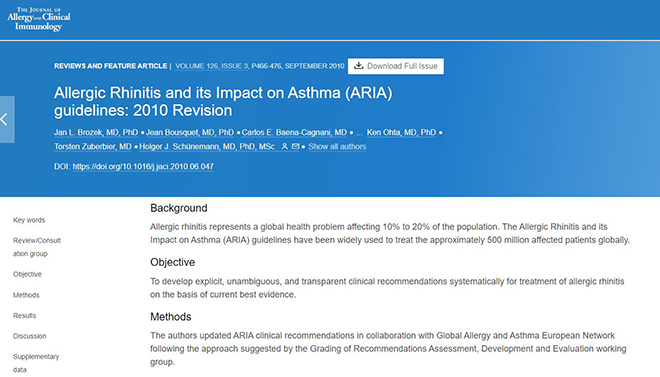Go to Discussion in the sidebar navigation
660x377 pixels.
point(29,336)
